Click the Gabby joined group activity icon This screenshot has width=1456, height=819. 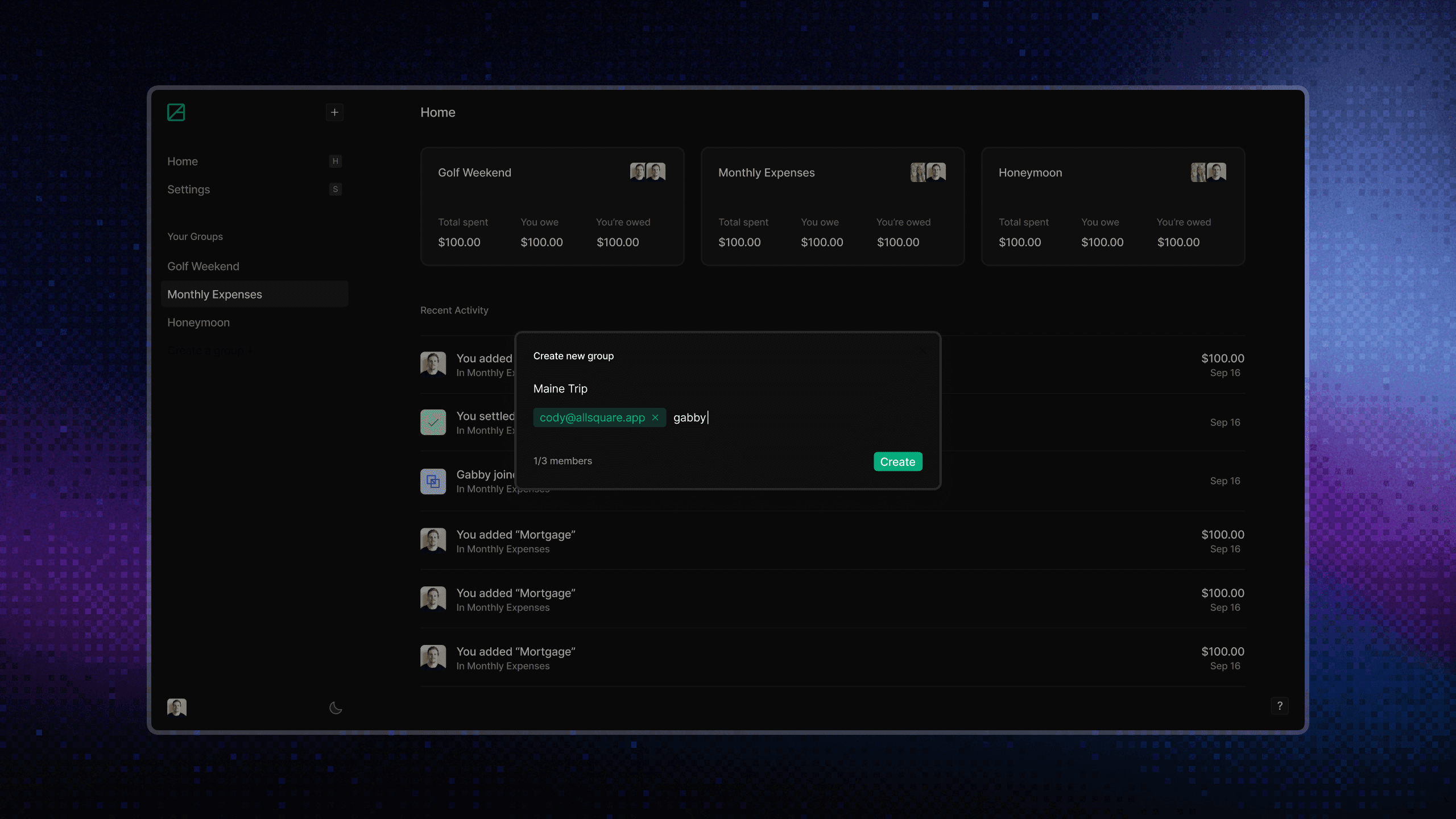pyautogui.click(x=433, y=481)
